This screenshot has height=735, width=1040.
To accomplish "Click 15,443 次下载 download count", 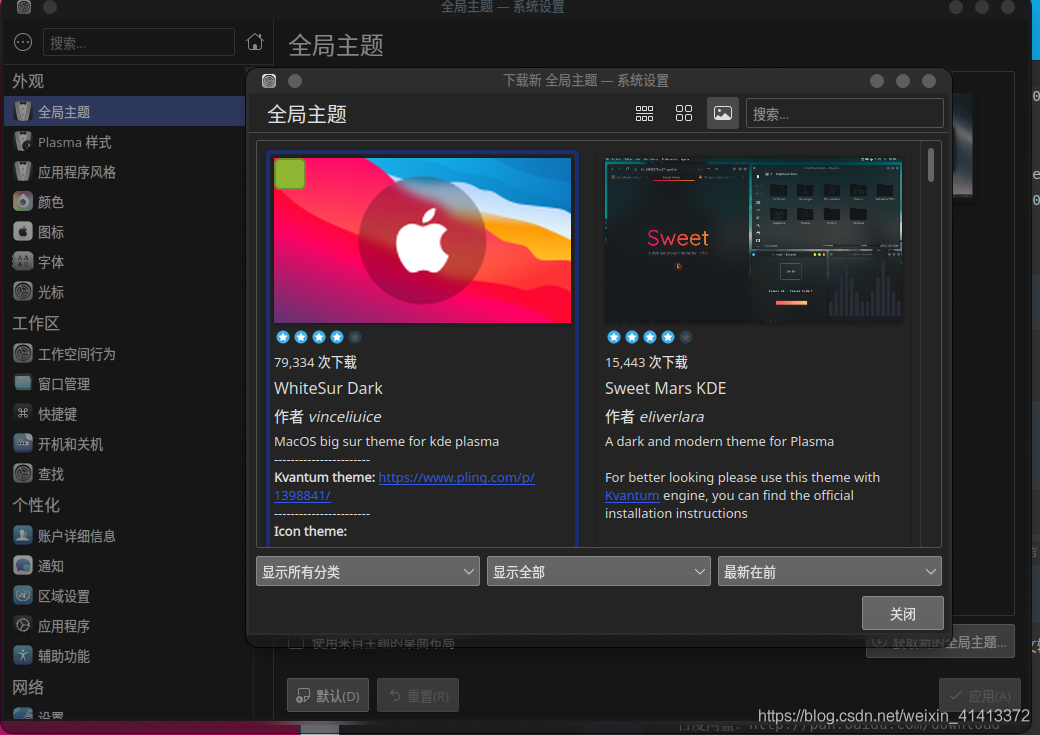I will click(x=647, y=362).
